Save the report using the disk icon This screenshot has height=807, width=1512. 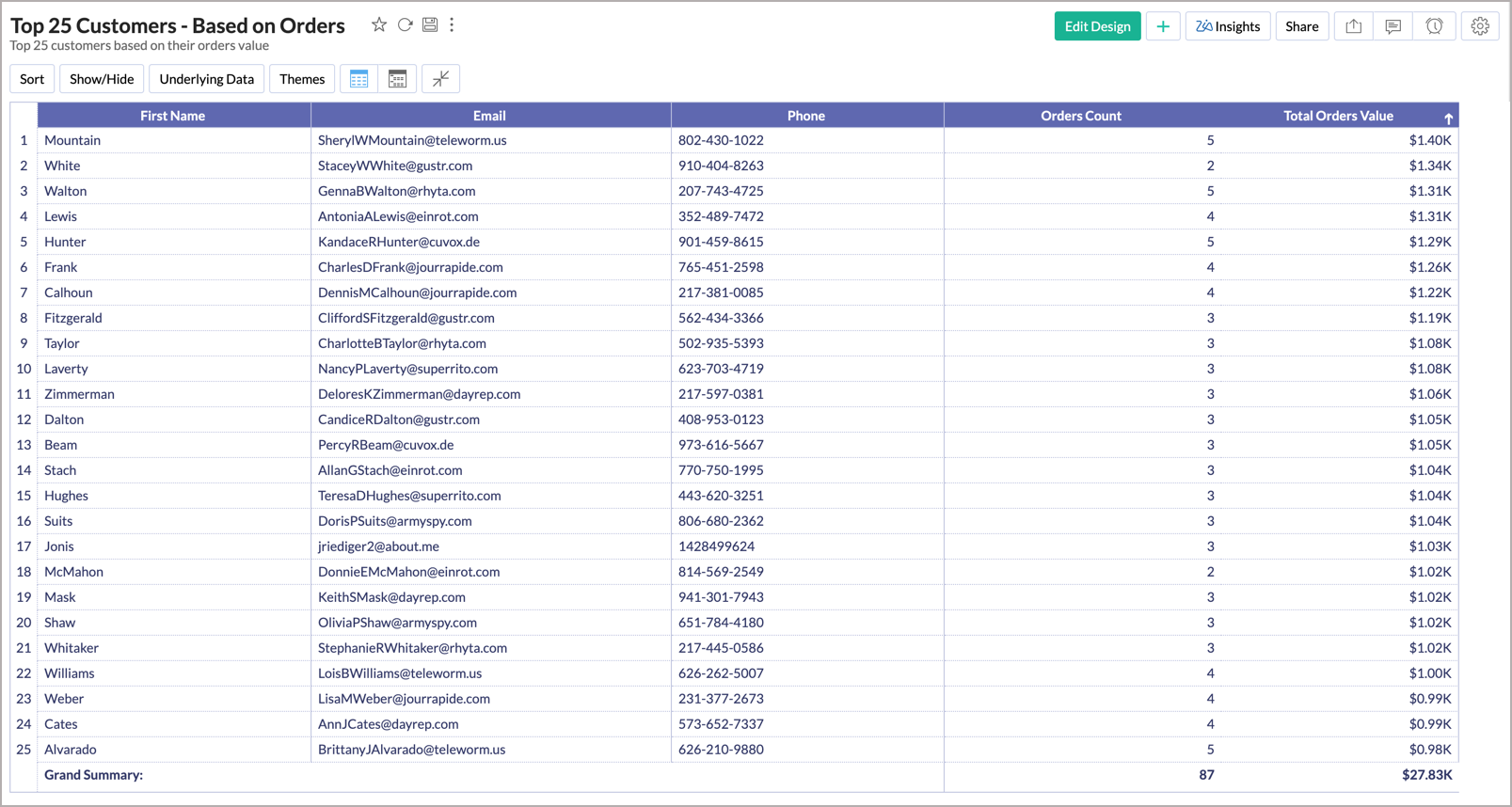pos(430,25)
